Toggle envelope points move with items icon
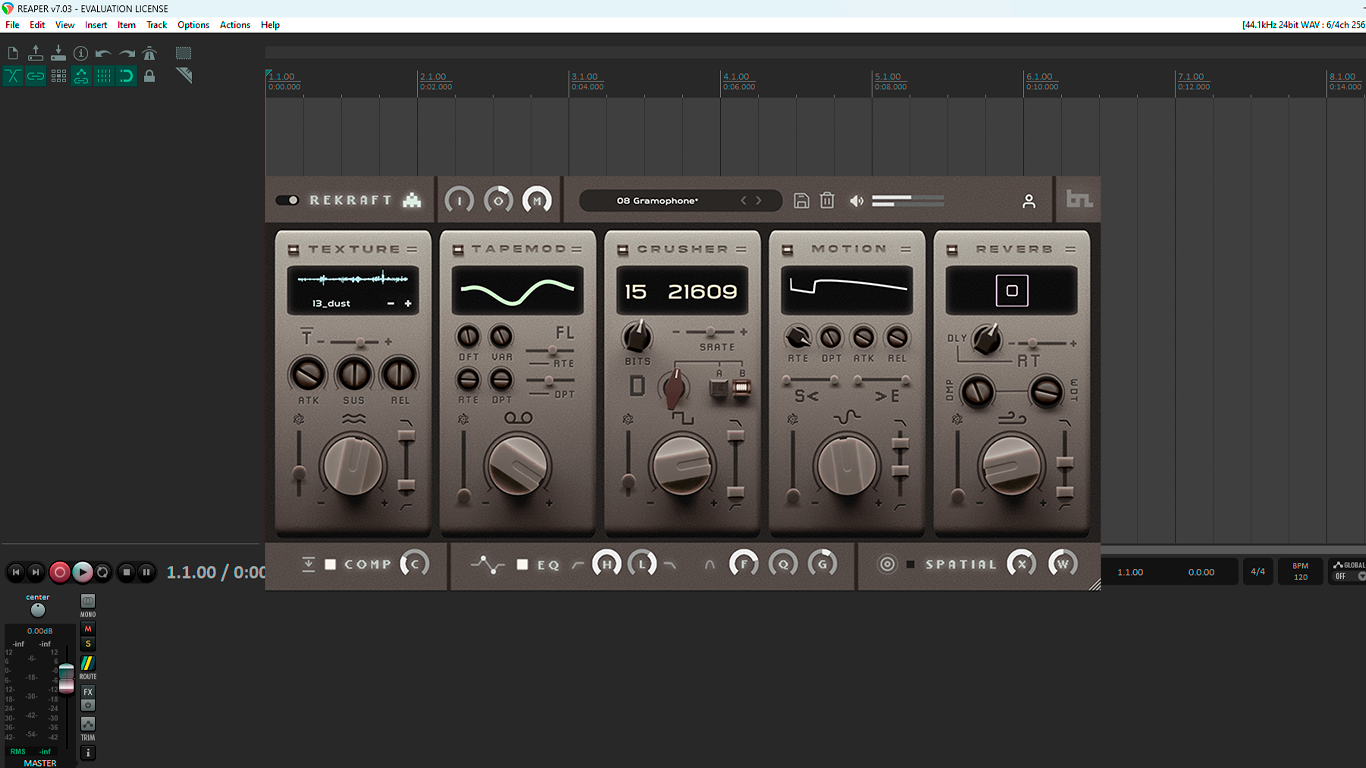1366x768 pixels. tap(81, 76)
